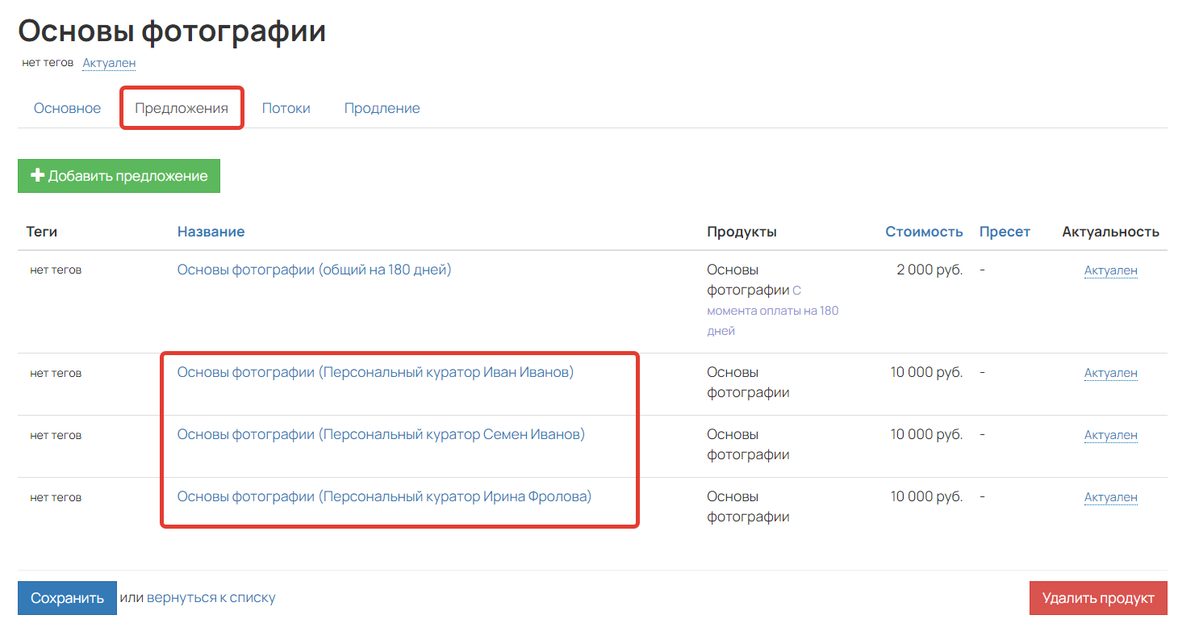Screen dimensions: 1199x636
Task: Click the Актуален status link under the title
Action: pos(109,63)
